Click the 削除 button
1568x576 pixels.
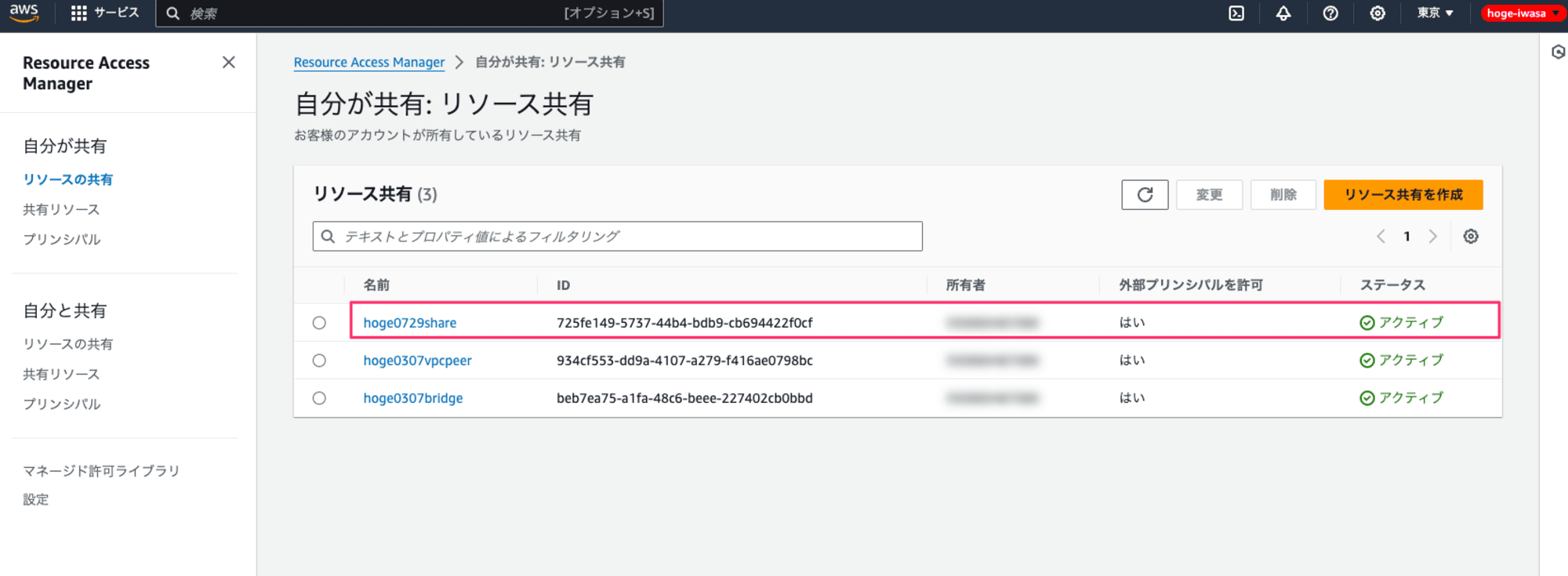[1283, 194]
